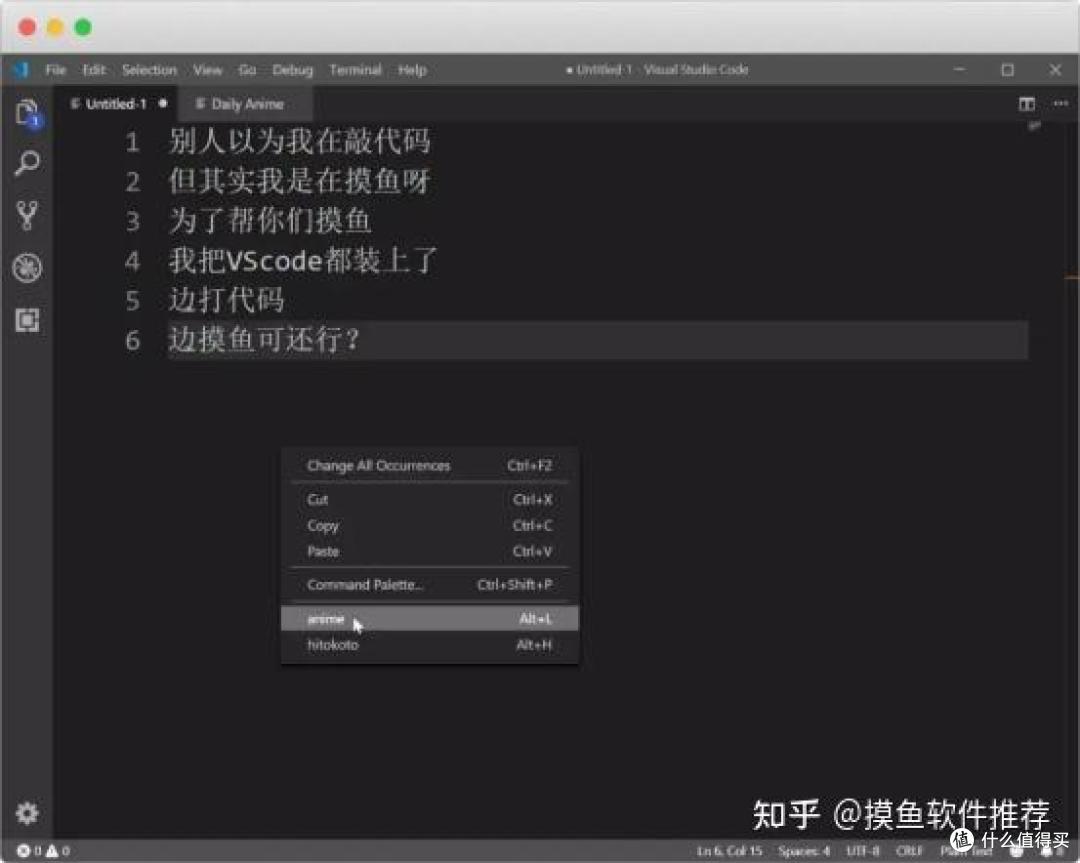The height and width of the screenshot is (863, 1080).
Task: Click the red macOS close button
Action: 28,27
